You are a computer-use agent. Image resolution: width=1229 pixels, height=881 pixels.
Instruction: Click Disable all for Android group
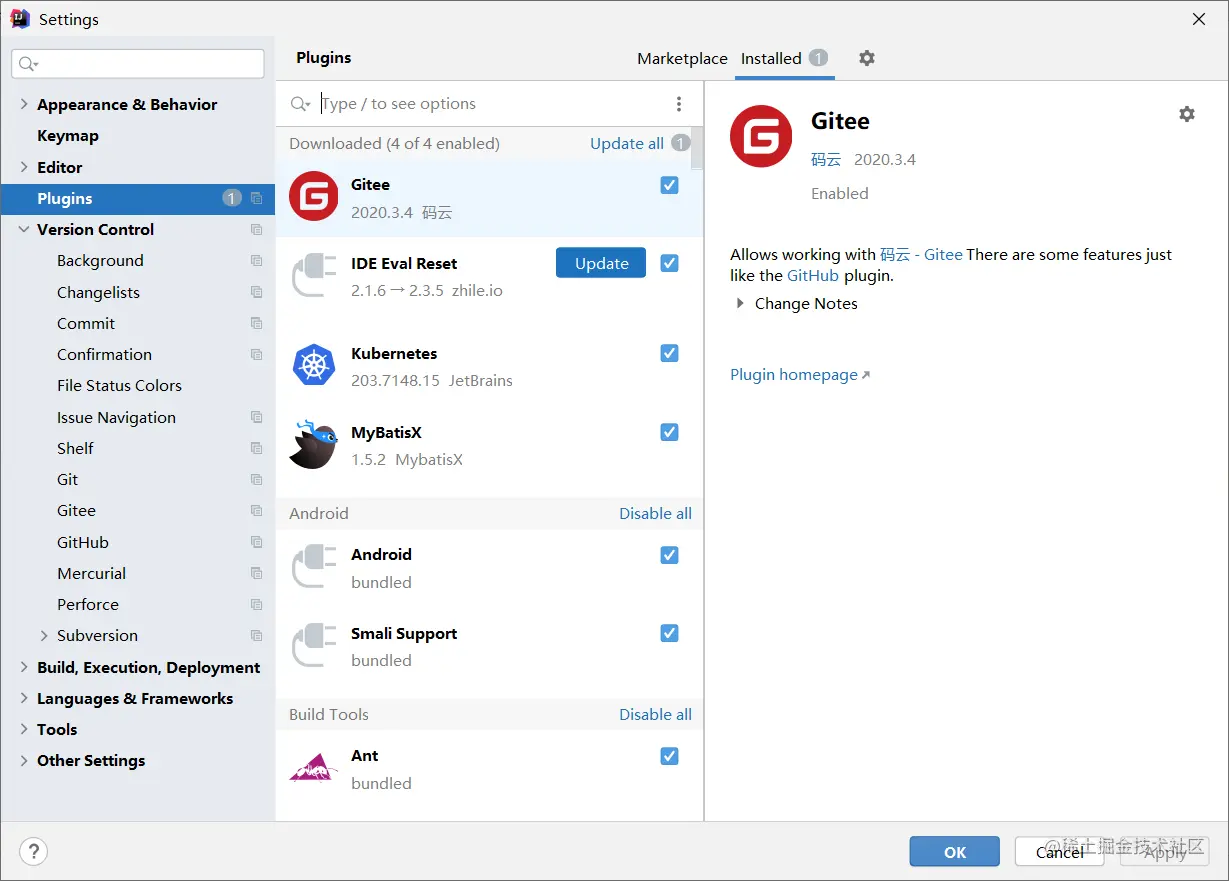point(655,513)
